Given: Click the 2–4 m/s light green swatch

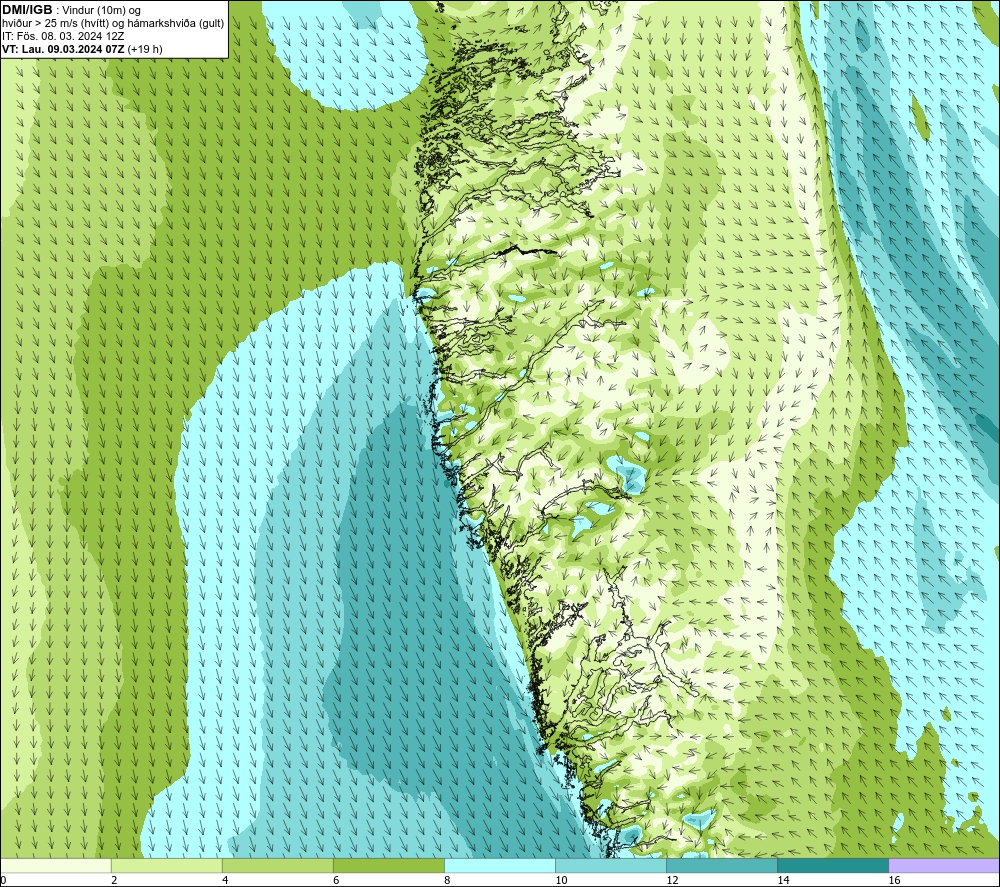Looking at the screenshot, I should tap(166, 865).
